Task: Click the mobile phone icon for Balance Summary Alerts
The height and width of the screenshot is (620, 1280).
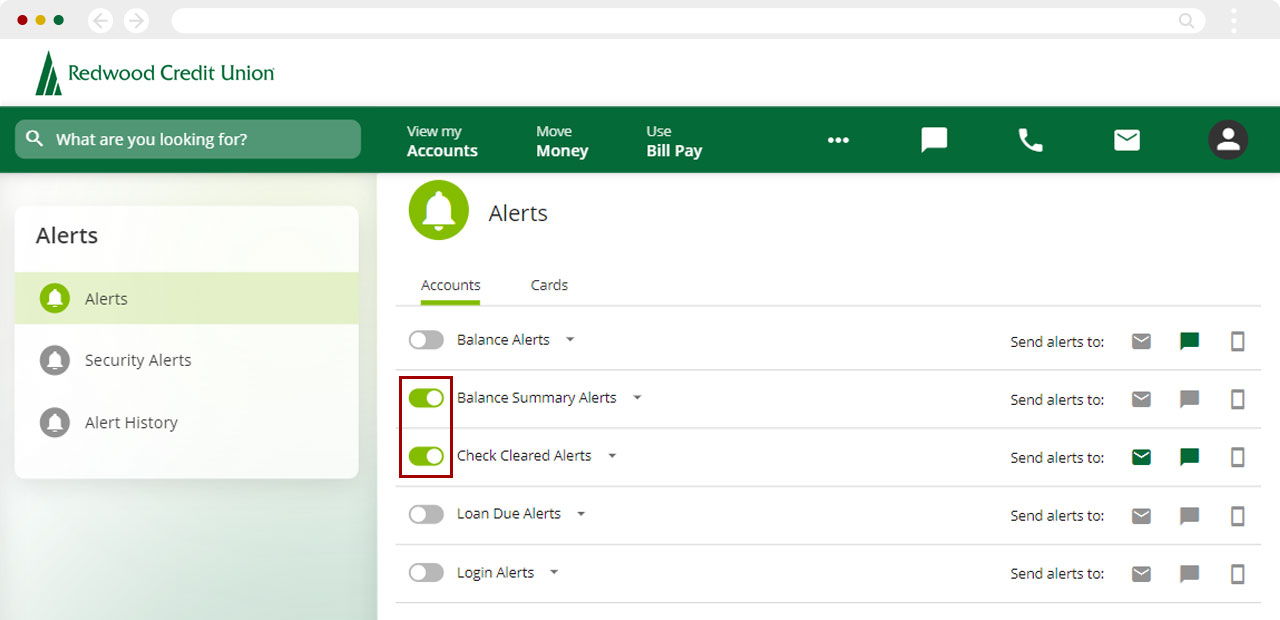Action: click(1237, 400)
